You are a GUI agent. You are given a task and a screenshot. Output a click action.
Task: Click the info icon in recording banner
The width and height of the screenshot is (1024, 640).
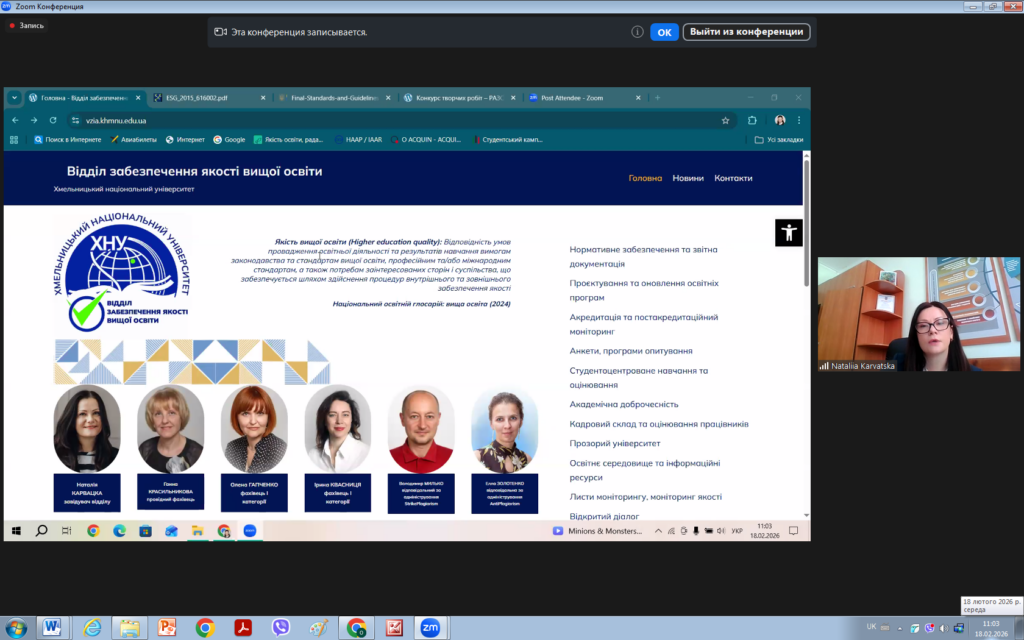[637, 32]
